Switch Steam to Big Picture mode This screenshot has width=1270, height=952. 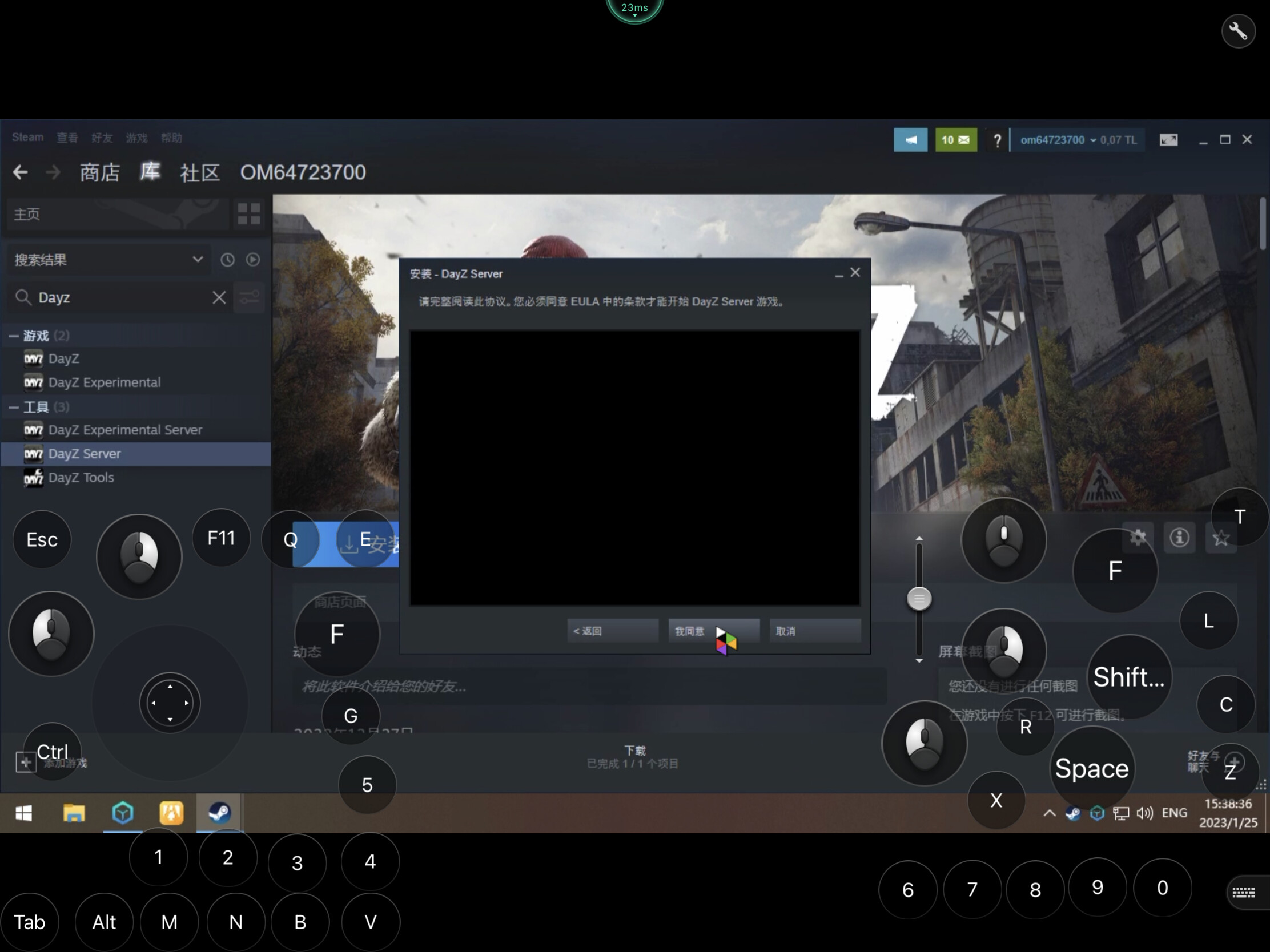1168,140
